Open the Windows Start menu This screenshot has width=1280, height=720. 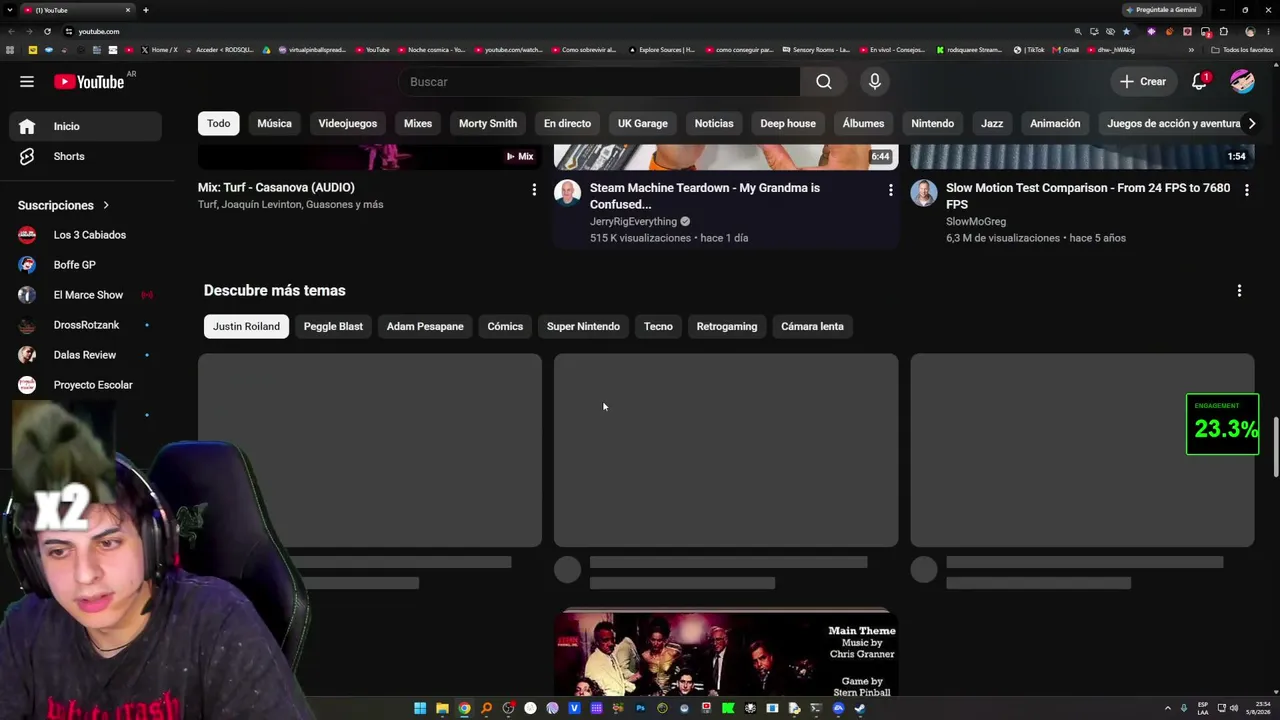tap(420, 708)
